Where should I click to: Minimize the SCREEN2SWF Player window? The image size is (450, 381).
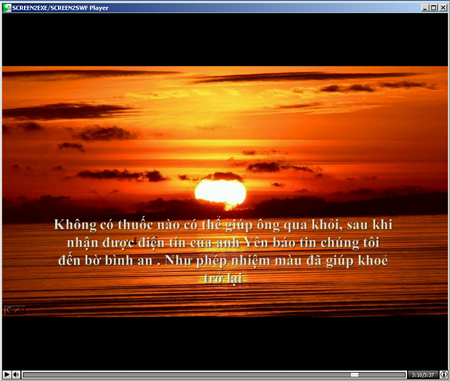click(425, 8)
